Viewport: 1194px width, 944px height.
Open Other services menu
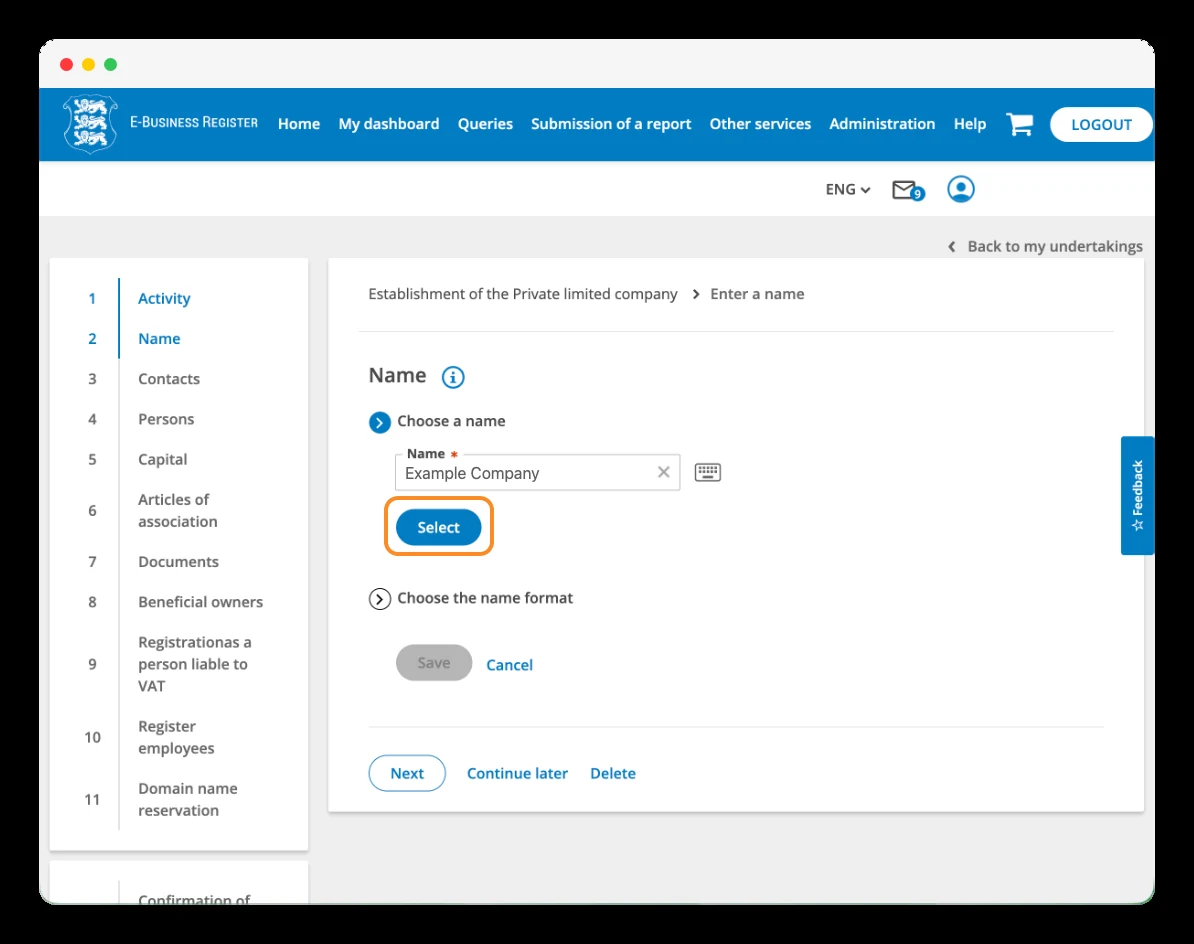click(x=760, y=124)
